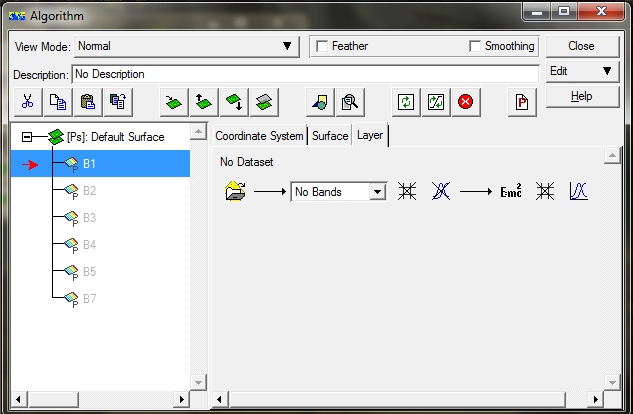
Task: Click layer panel scroll up arrow
Action: (612, 155)
